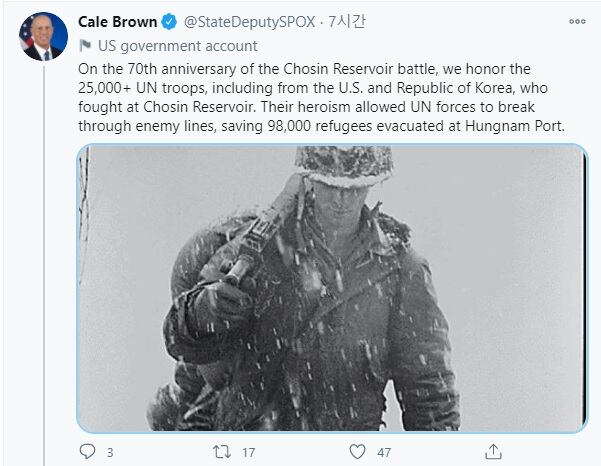Click the reply speech bubble icon
Viewport: 601px width, 466px height.
(x=86, y=452)
